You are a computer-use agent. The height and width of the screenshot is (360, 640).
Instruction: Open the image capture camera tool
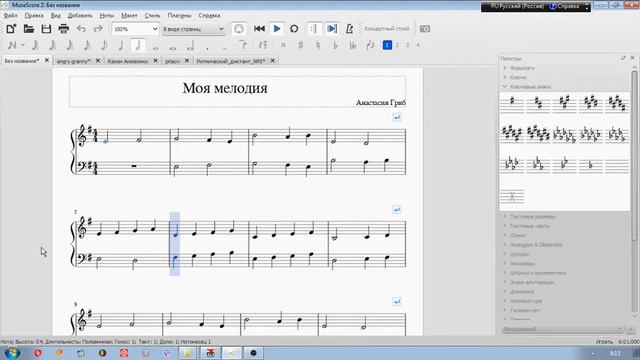(x=424, y=29)
